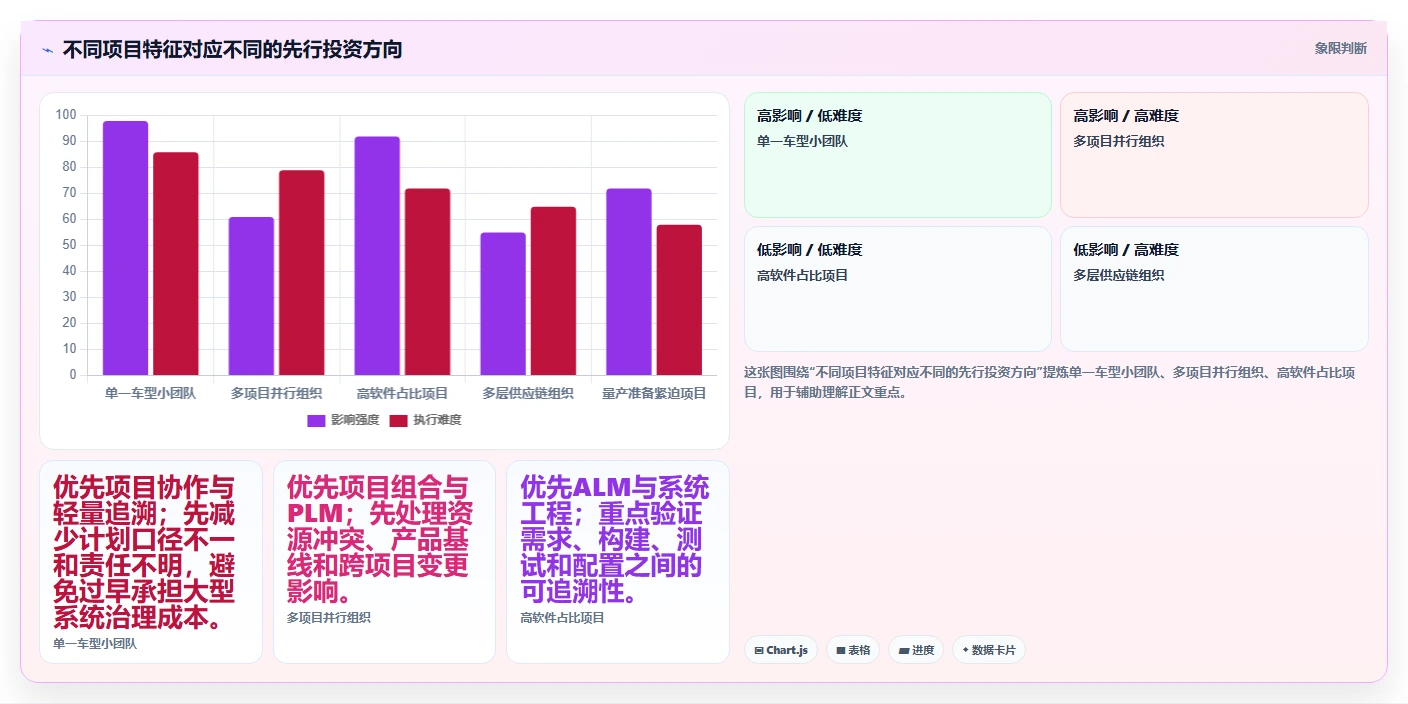Click purple bar for 多层供应链组织
This screenshot has height=704, width=1408.
point(503,304)
